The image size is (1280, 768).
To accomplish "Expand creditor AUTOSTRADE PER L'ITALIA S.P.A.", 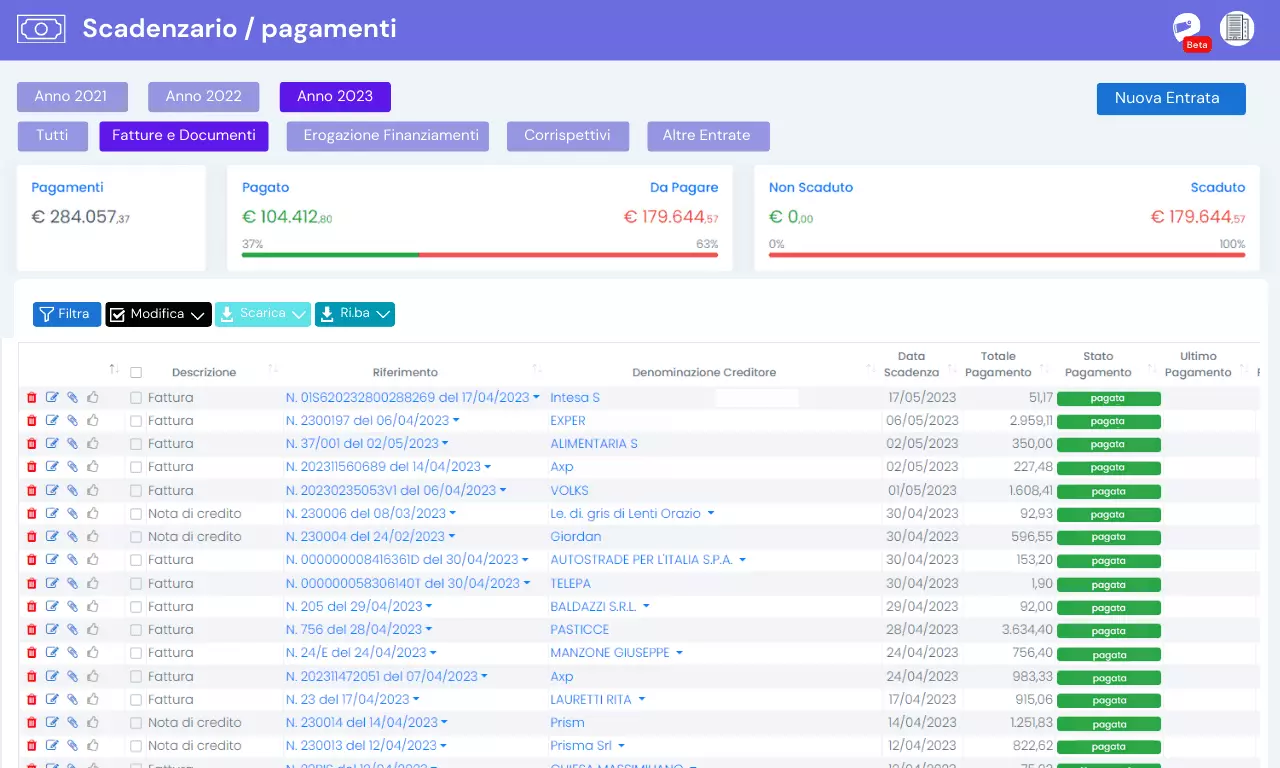I will (743, 560).
